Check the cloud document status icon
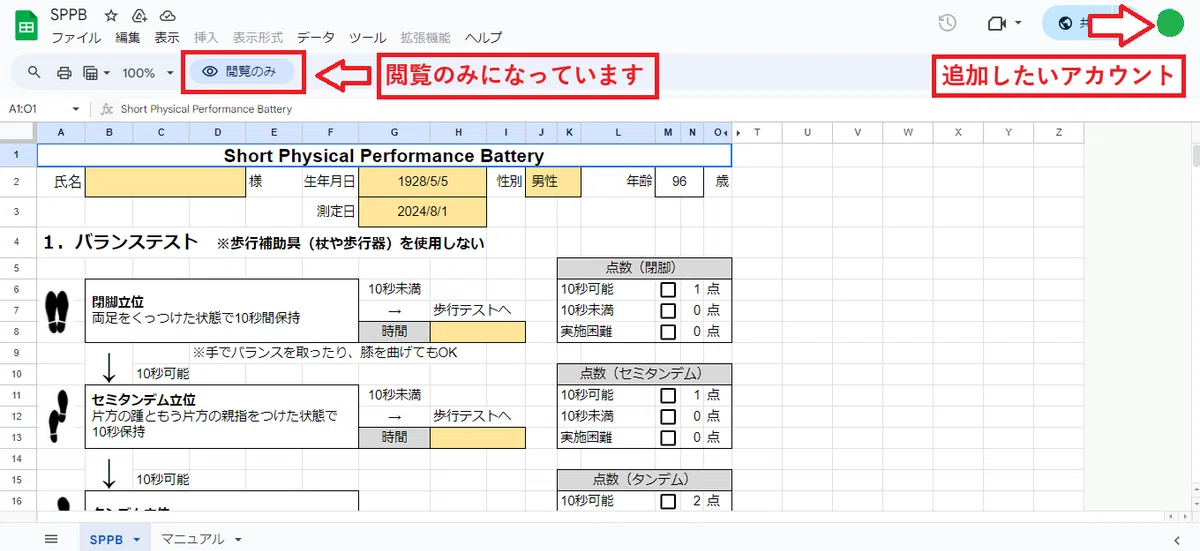Screen dimensions: 1200x551 pos(167,17)
